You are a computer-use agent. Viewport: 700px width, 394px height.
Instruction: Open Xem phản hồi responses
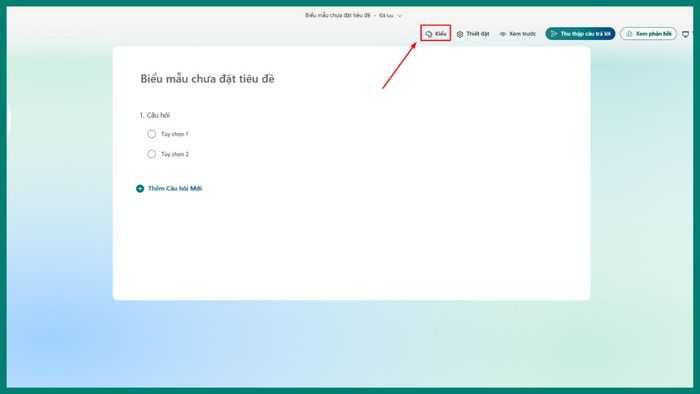pyautogui.click(x=648, y=33)
